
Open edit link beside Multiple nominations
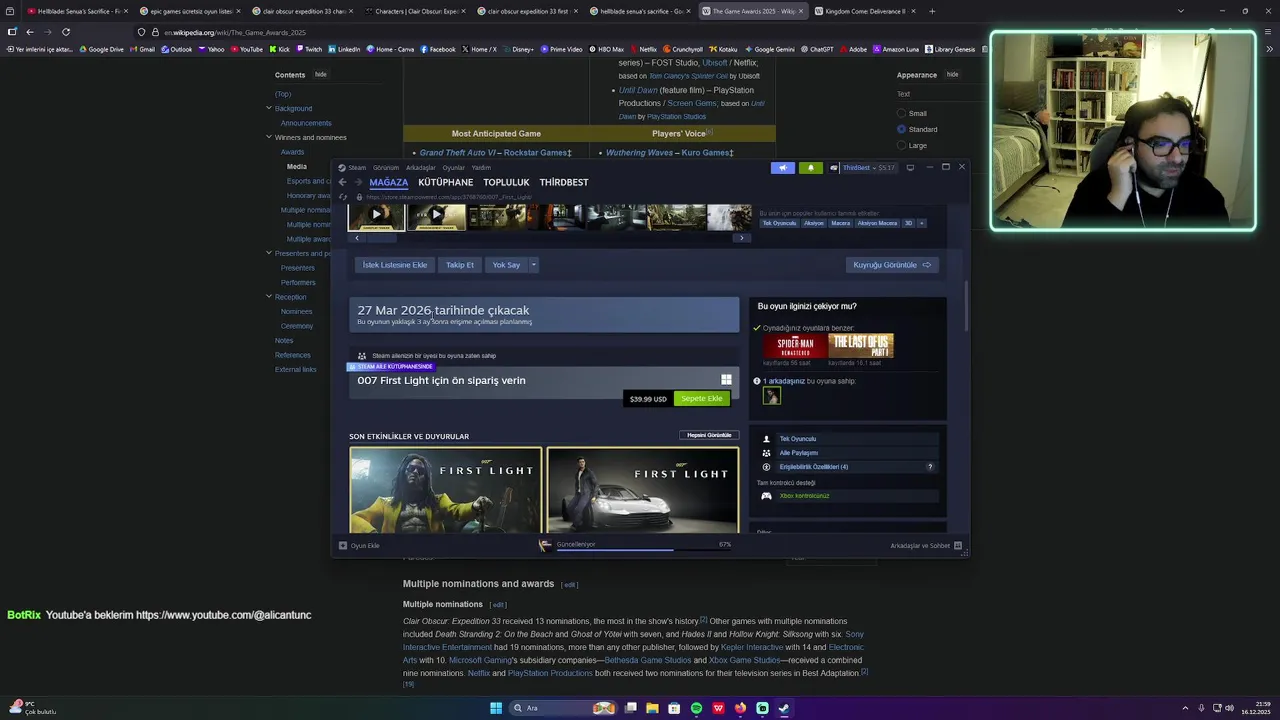(x=498, y=605)
